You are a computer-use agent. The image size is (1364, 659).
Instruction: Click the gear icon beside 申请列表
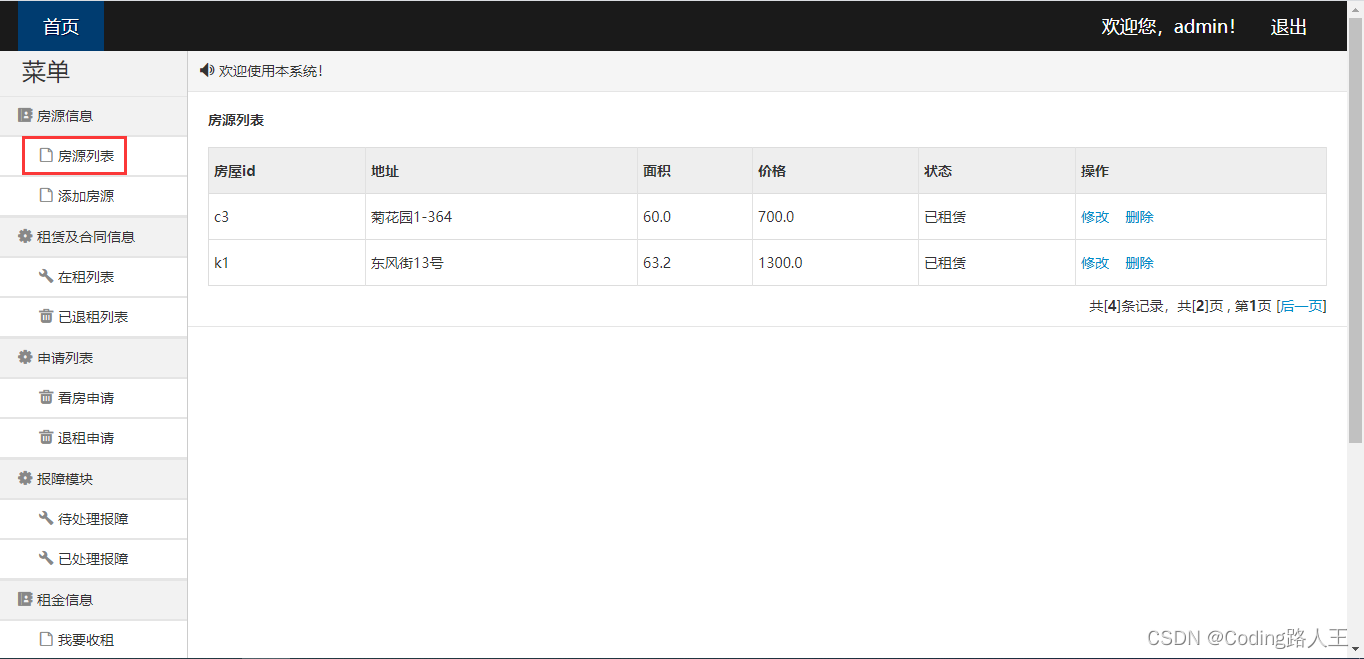(x=25, y=357)
